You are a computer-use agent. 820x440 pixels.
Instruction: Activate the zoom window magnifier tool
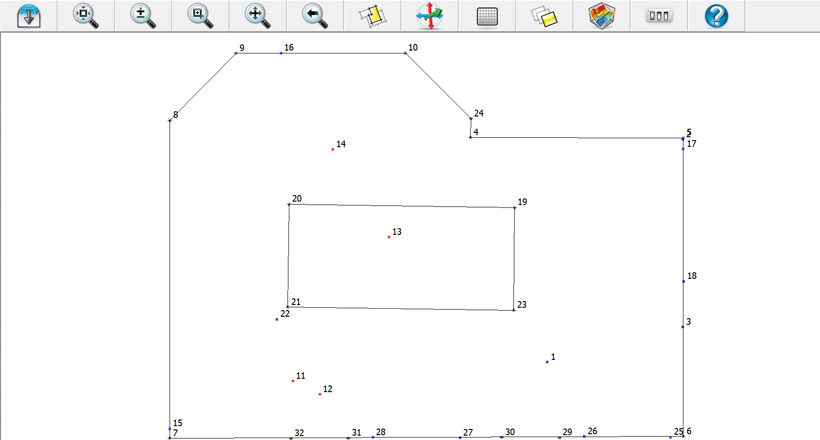200,15
